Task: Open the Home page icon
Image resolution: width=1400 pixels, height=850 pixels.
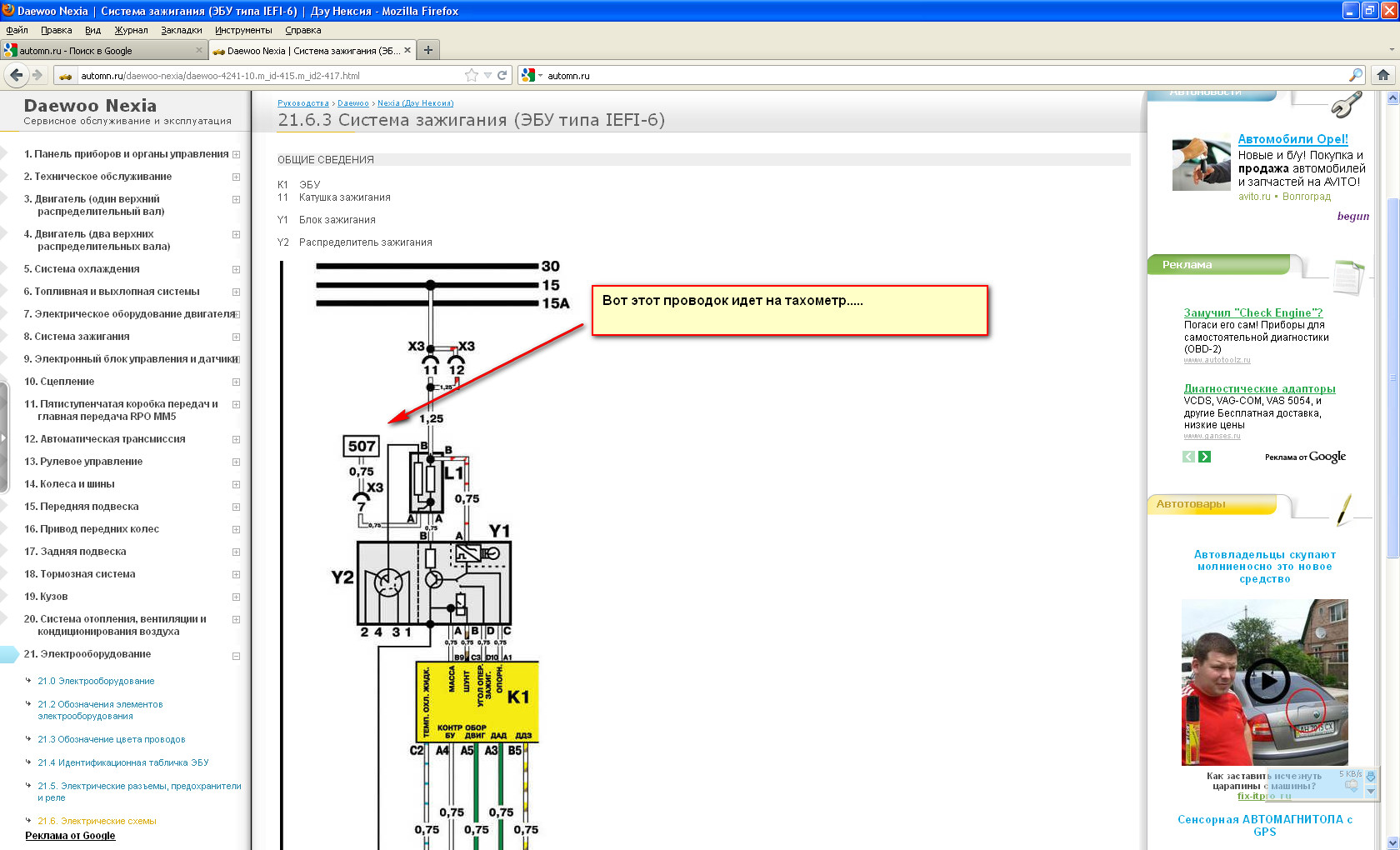Action: click(x=1383, y=75)
